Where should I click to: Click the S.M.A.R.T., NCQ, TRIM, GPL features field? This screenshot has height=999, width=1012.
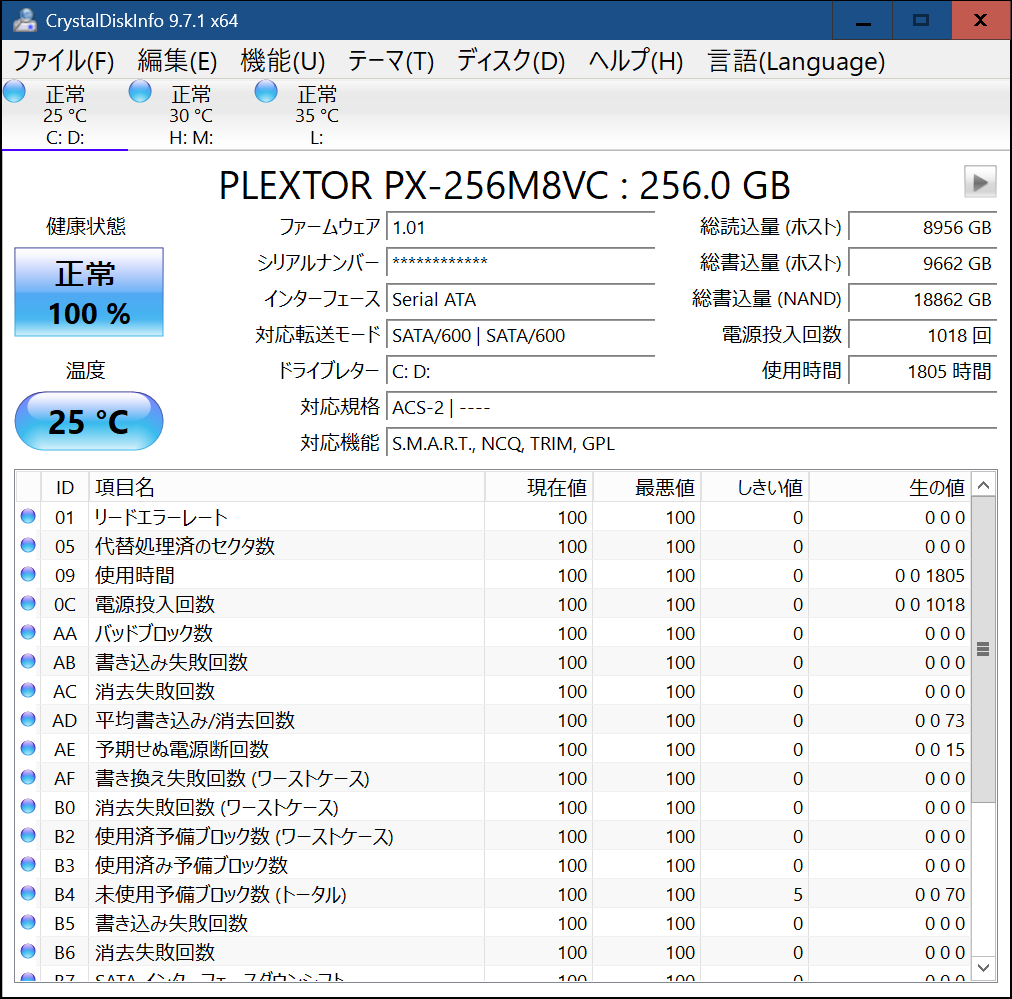point(691,444)
